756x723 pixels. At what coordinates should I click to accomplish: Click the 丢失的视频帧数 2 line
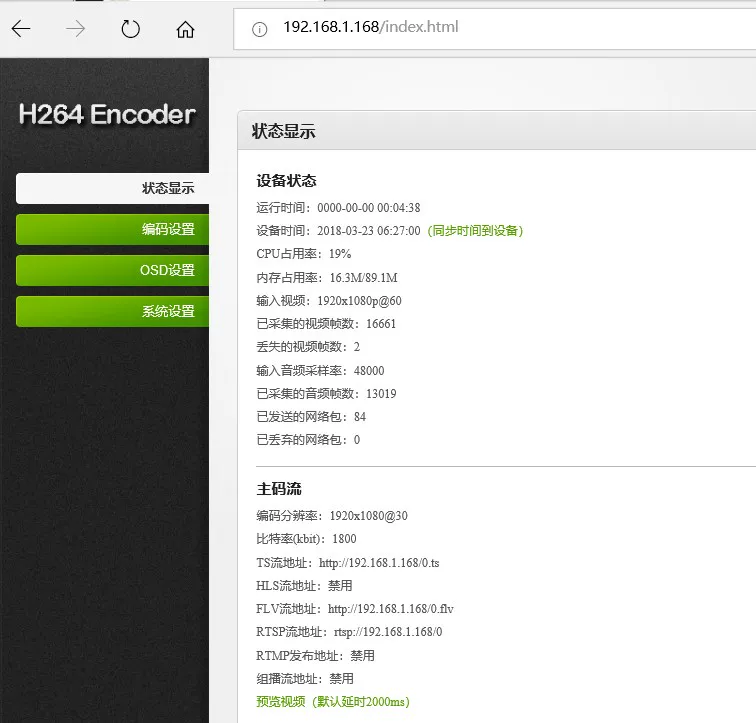coord(308,347)
